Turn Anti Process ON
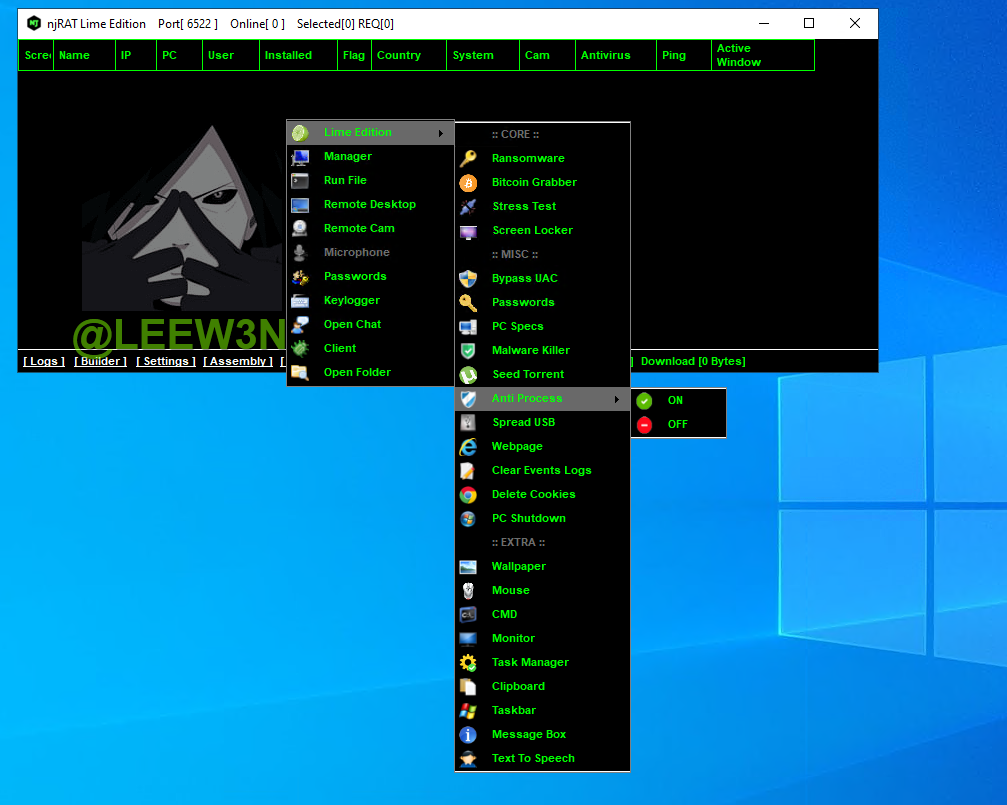The height and width of the screenshot is (805, 1007). coord(675,400)
